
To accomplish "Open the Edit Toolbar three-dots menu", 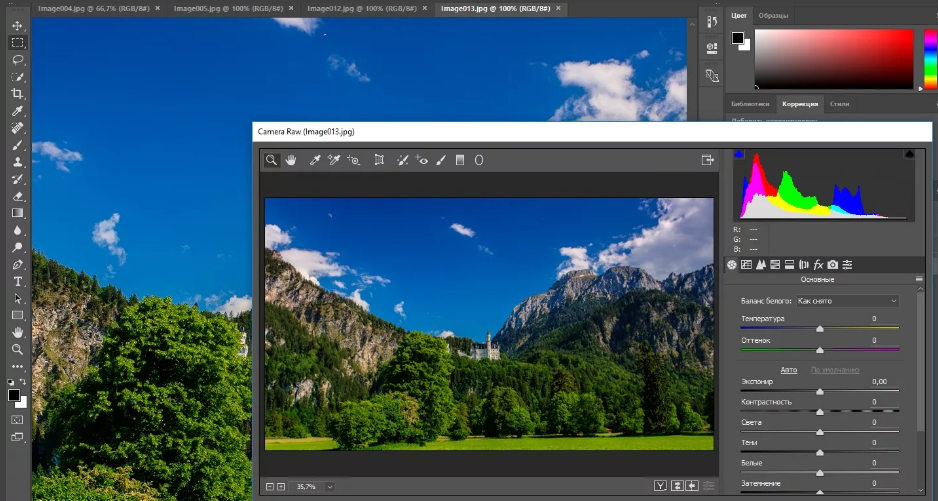I will tap(17, 366).
